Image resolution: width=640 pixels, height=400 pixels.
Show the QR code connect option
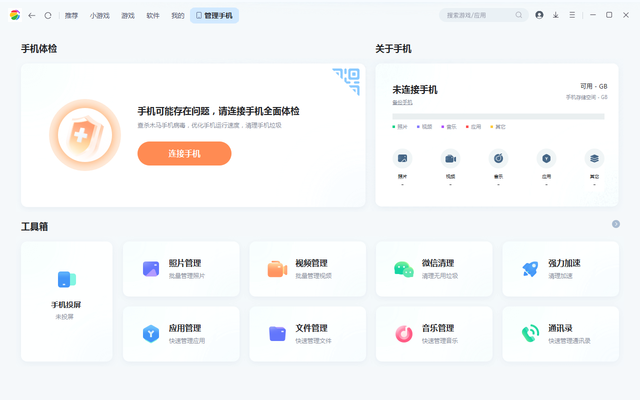point(347,81)
